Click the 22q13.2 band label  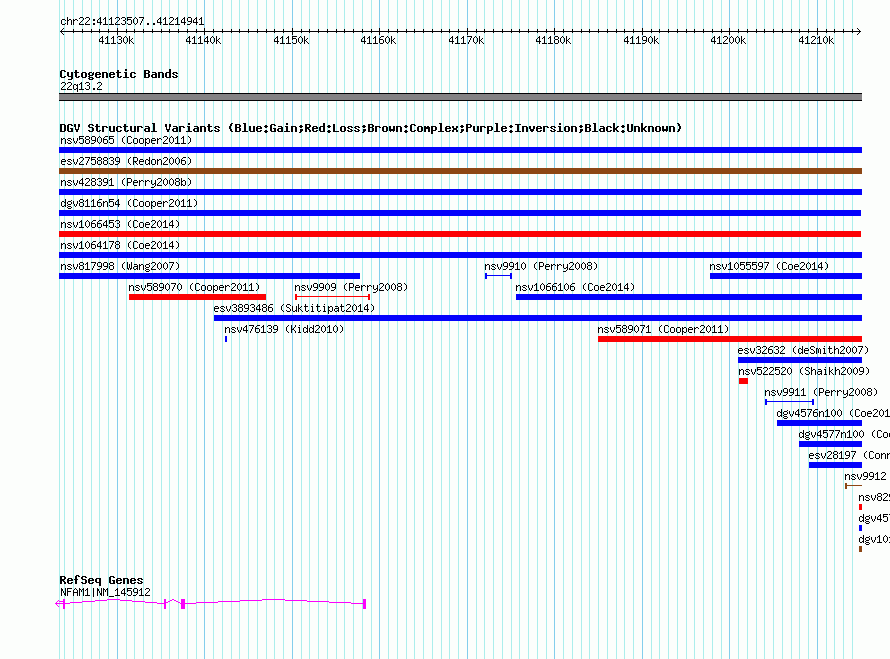(x=81, y=86)
